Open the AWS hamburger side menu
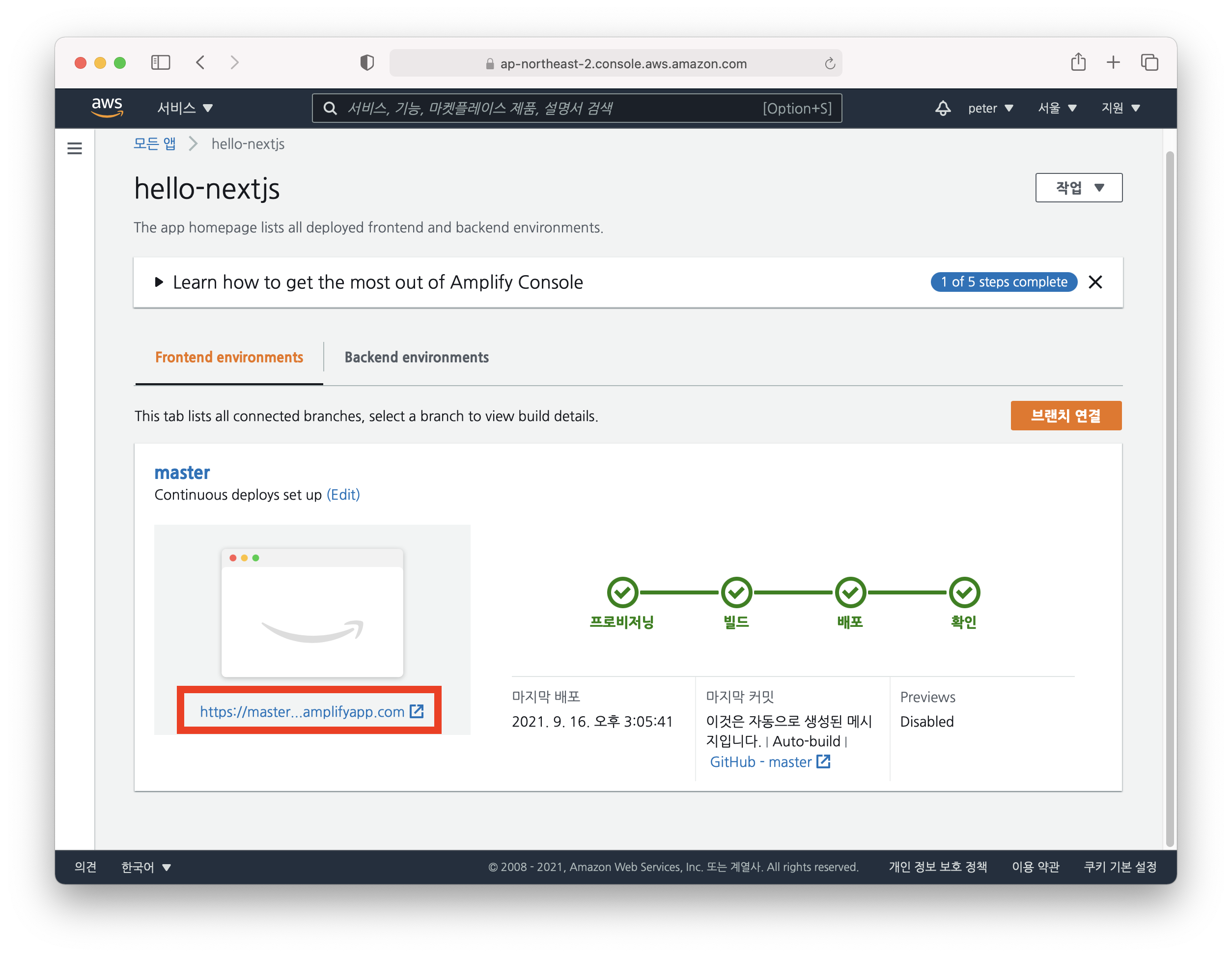The image size is (1232, 957). tap(75, 148)
